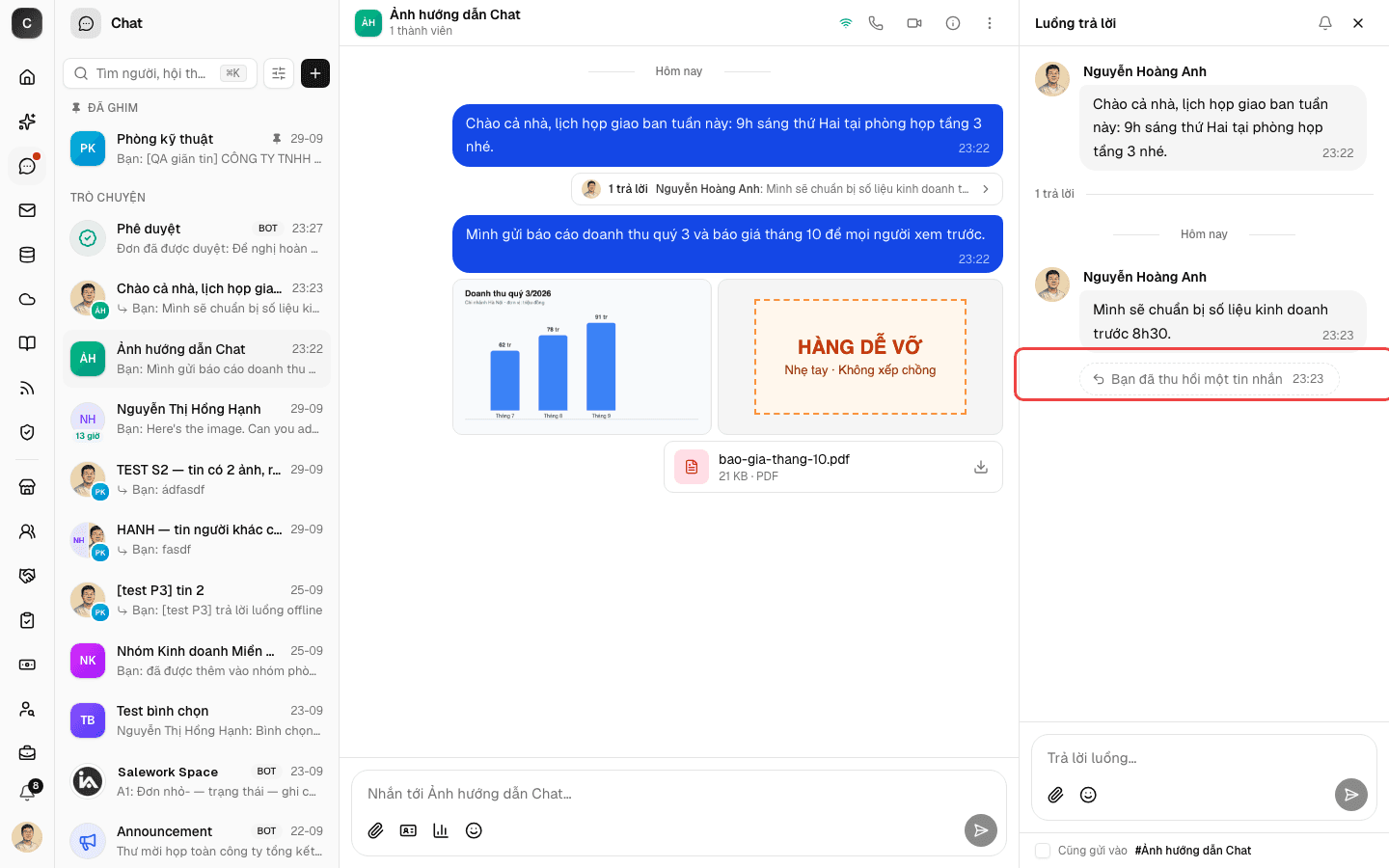The width and height of the screenshot is (1389, 868).
Task: Open the RSS feed icon in sidebar
Action: coord(27,388)
